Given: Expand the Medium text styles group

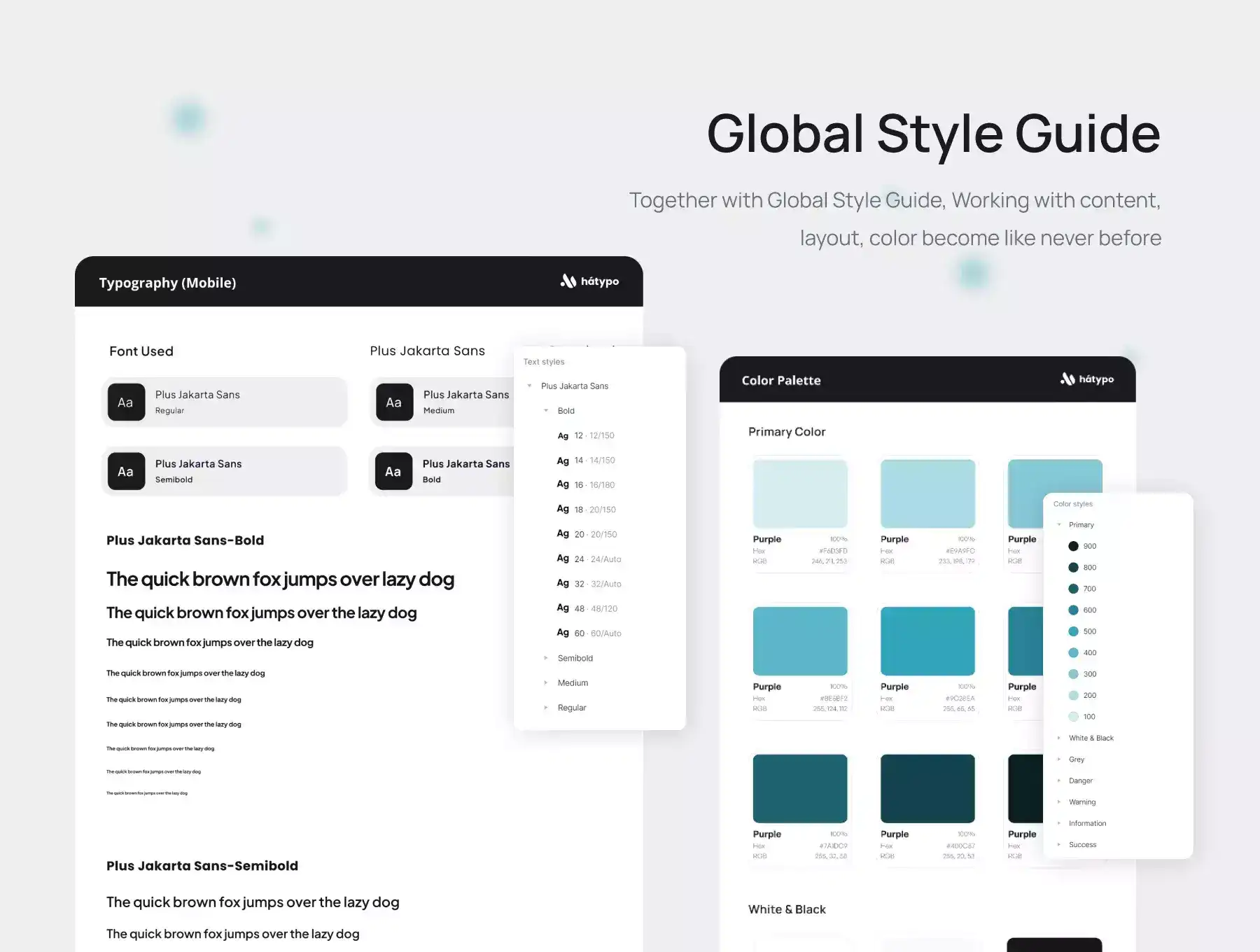Looking at the screenshot, I should click(x=546, y=683).
